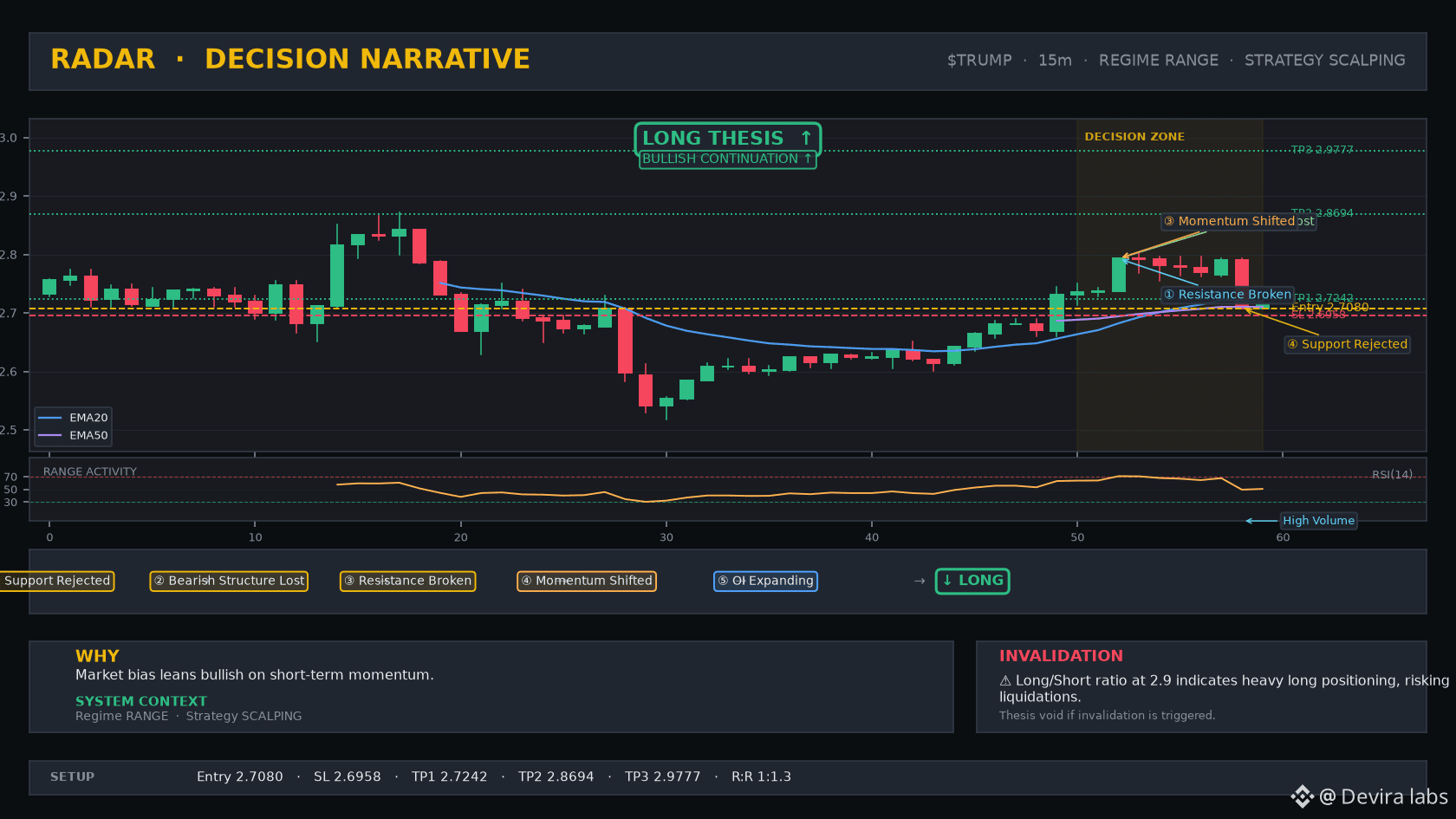Click the EMA50 legend text
1456x819 pixels.
pos(88,436)
